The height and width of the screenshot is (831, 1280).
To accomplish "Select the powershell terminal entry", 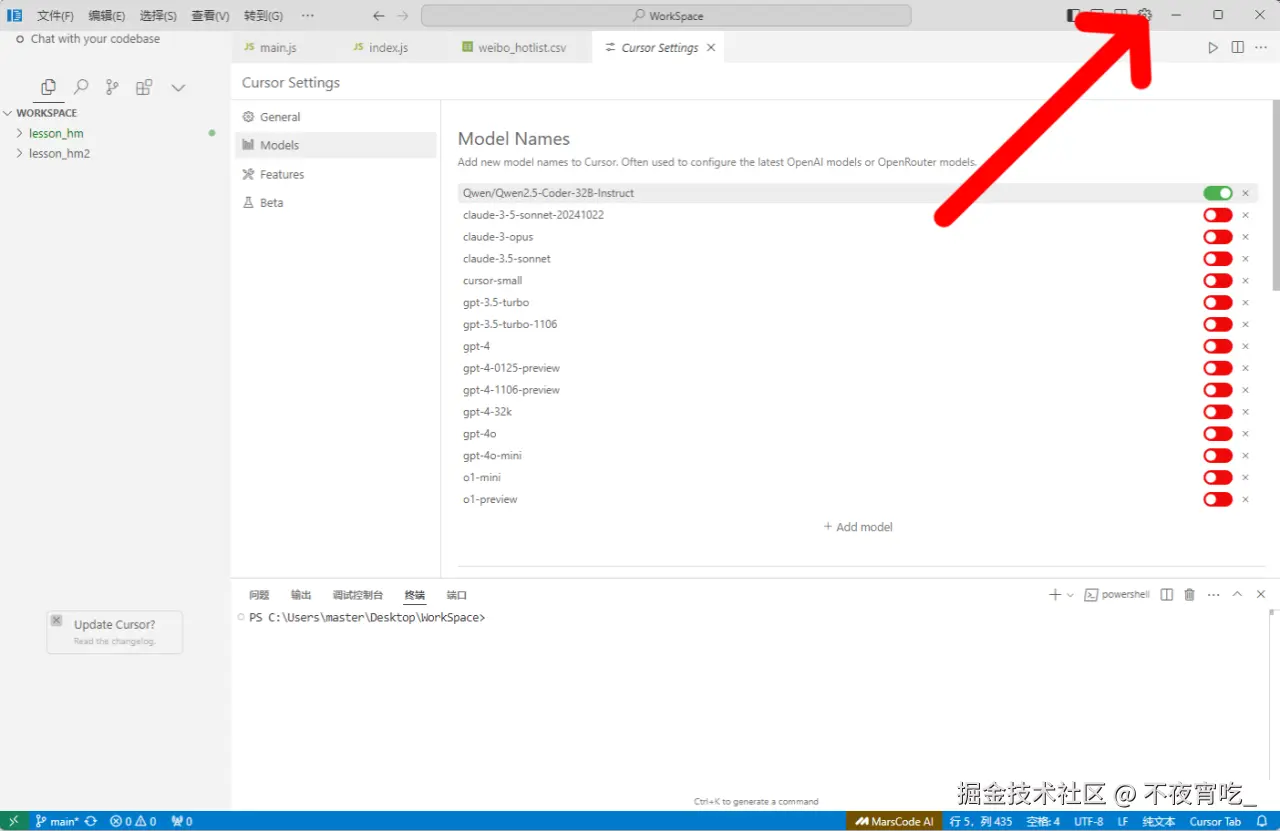I will [1118, 594].
